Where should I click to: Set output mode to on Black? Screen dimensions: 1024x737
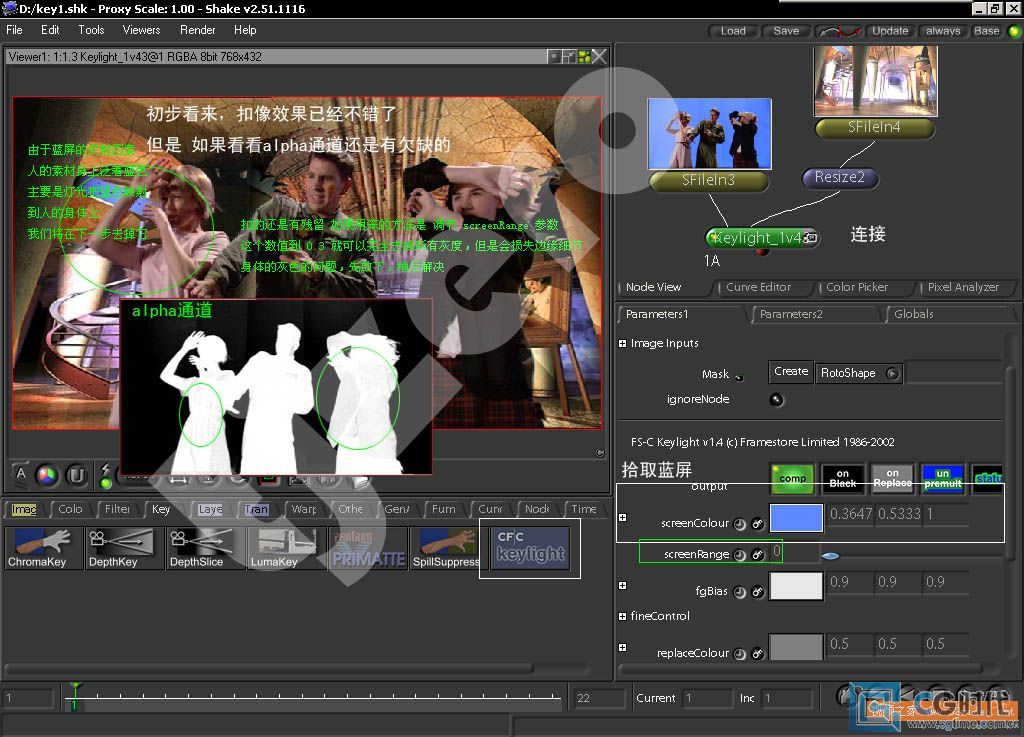842,478
